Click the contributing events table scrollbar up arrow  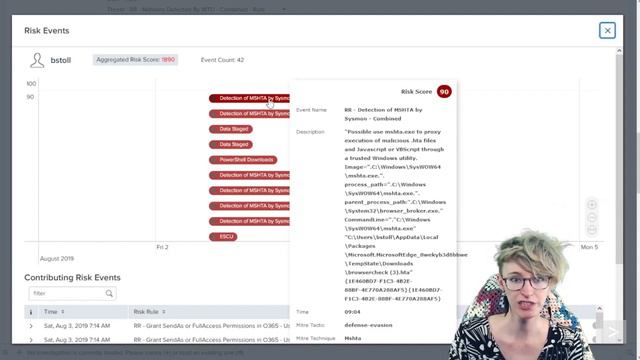pos(599,309)
